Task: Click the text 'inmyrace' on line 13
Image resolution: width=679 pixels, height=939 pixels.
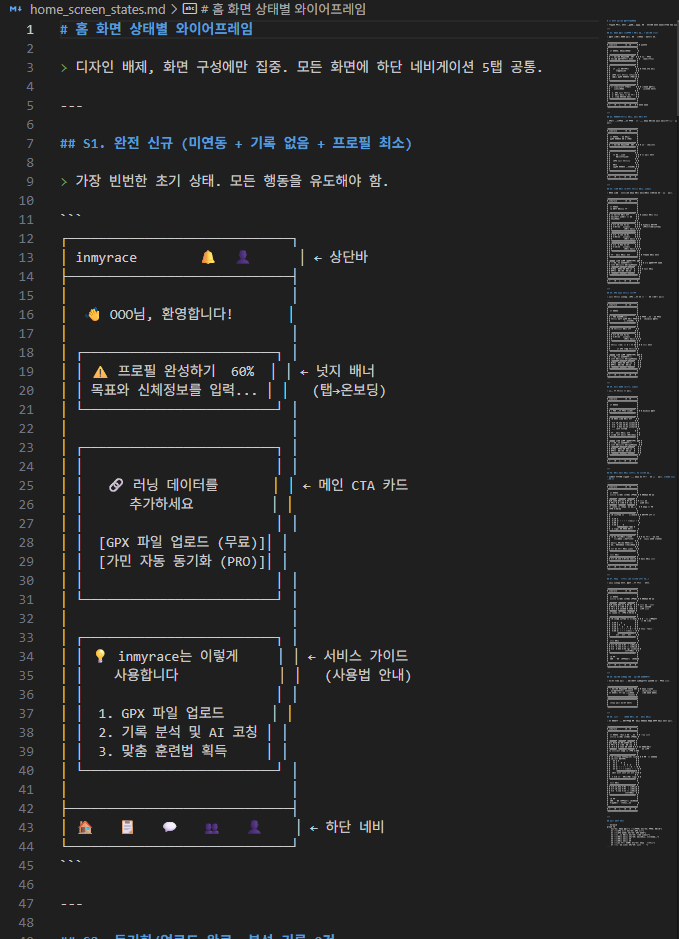Action: (x=106, y=258)
